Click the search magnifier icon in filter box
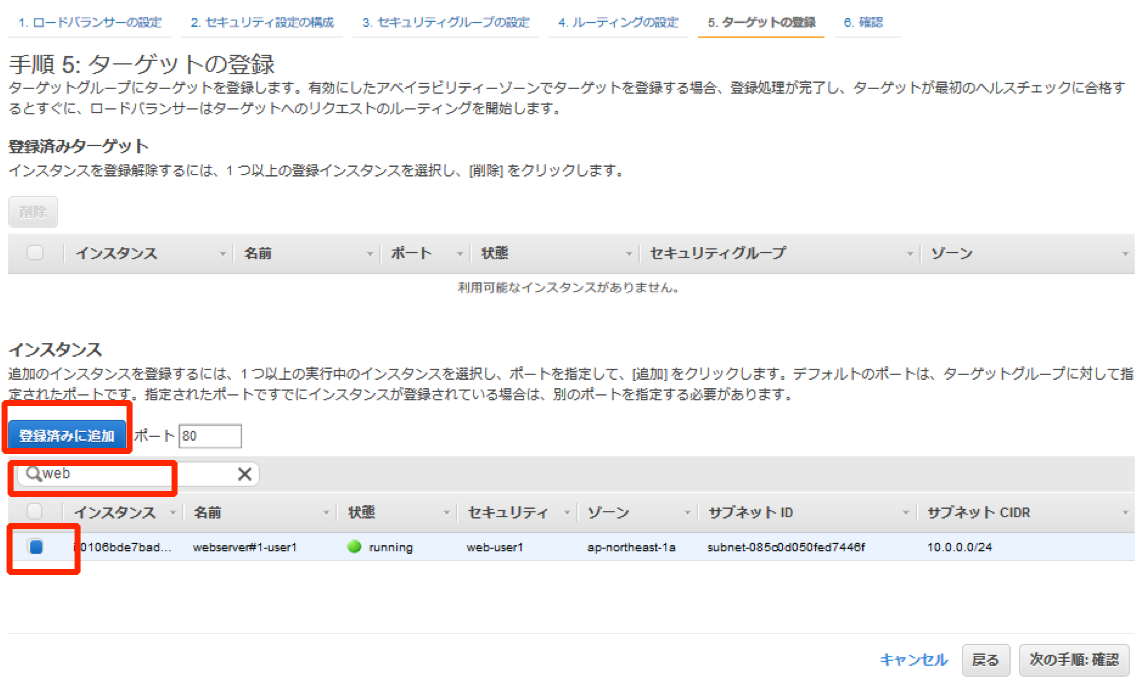Viewport: 1139px width, 683px height. 33,474
